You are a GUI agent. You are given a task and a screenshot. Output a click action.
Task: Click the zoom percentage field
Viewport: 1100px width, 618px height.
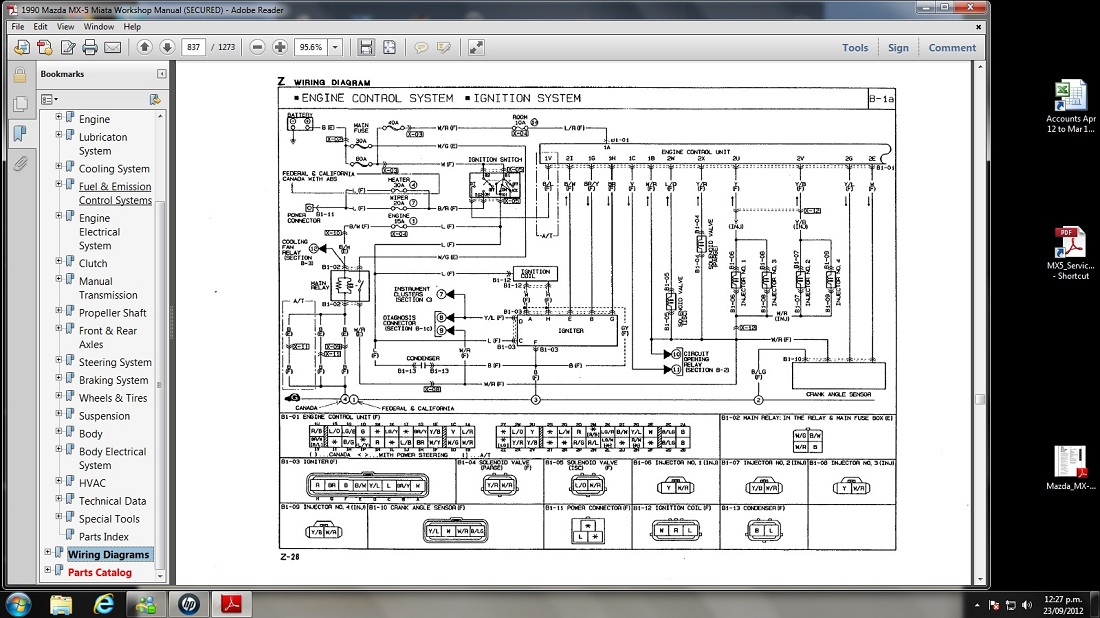pos(311,47)
